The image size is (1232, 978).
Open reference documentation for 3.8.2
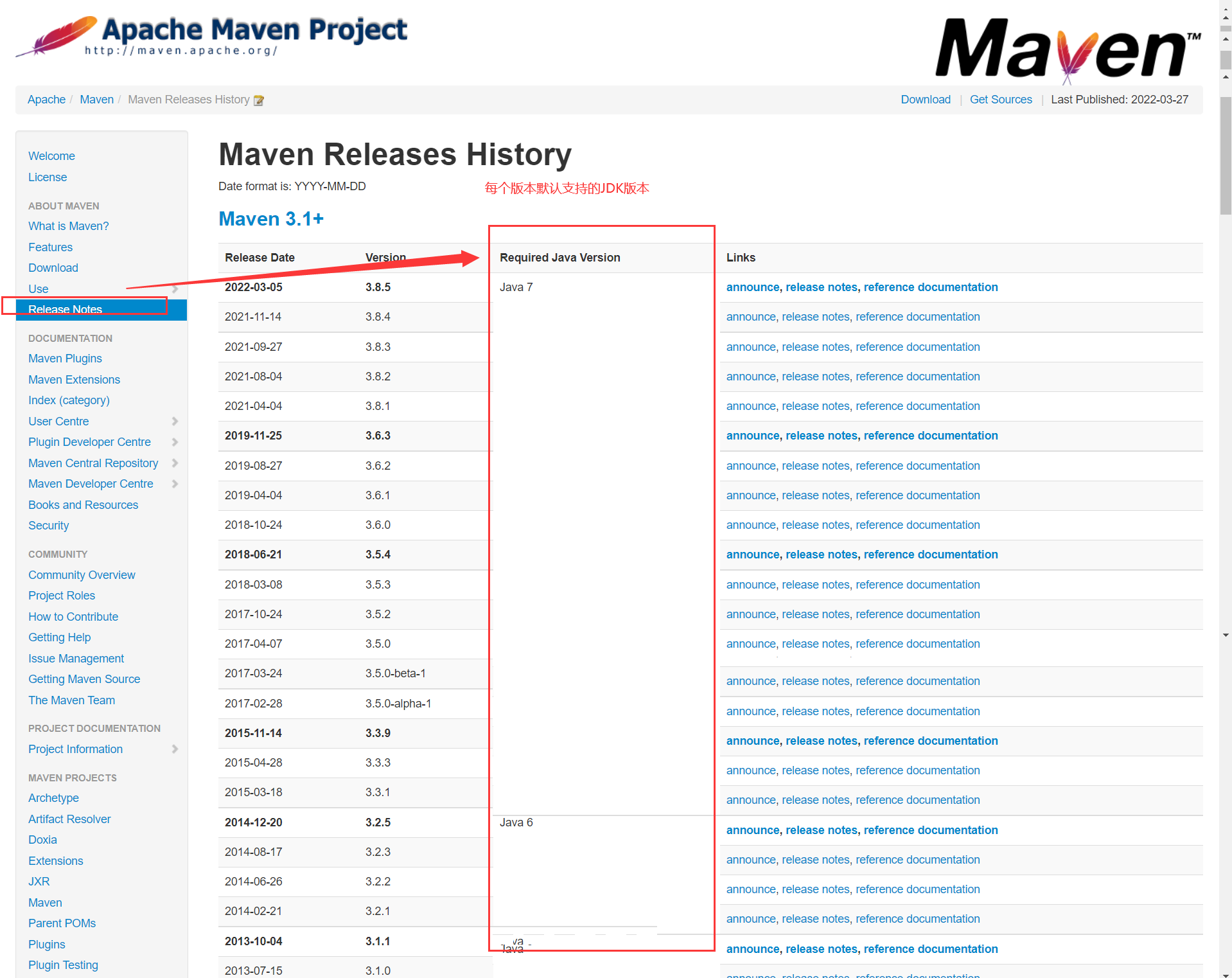[918, 377]
